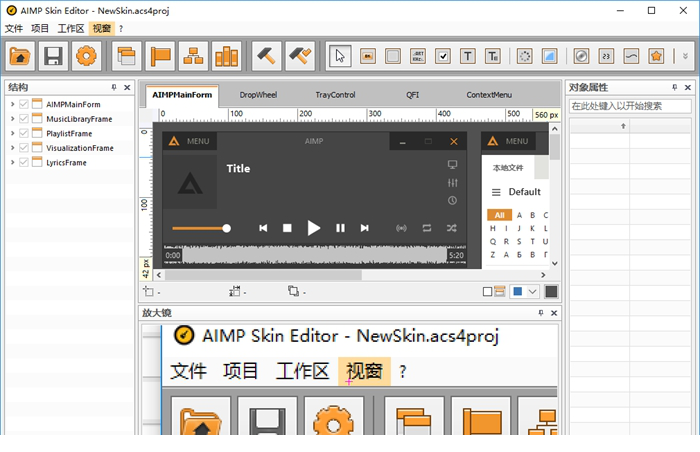The height and width of the screenshot is (452, 700).
Task: Expand the MusicLibraryFrame tree node
Action: (12, 119)
